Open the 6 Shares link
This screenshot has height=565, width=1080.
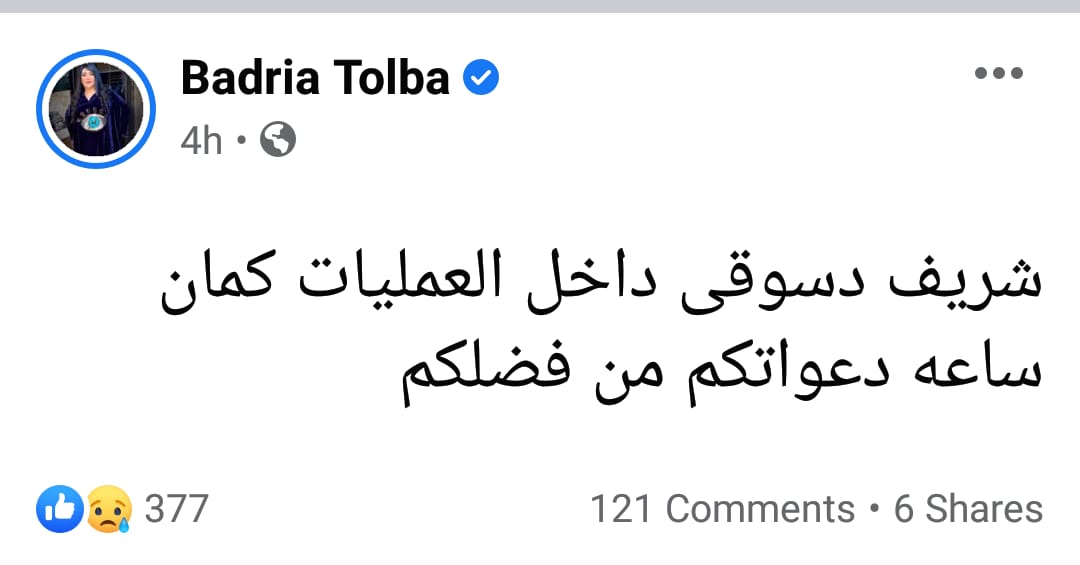[968, 509]
